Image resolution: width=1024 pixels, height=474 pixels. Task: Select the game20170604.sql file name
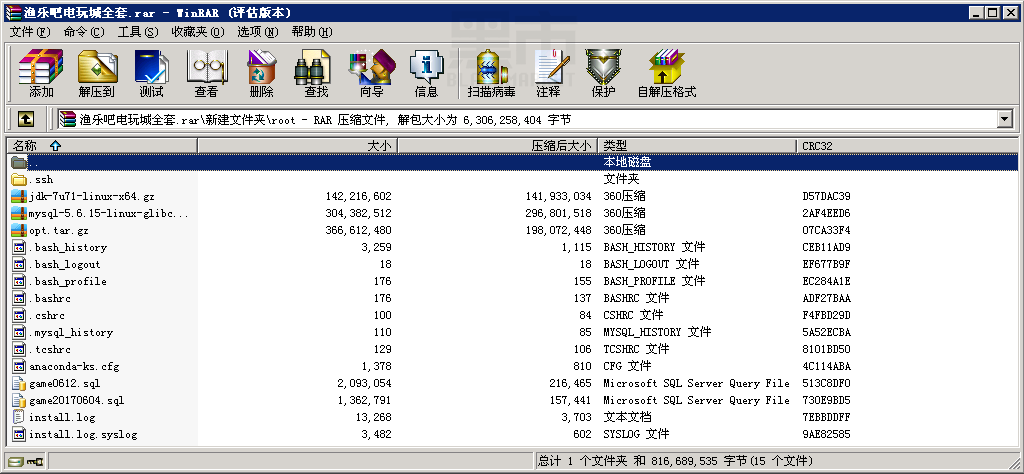tap(76, 400)
